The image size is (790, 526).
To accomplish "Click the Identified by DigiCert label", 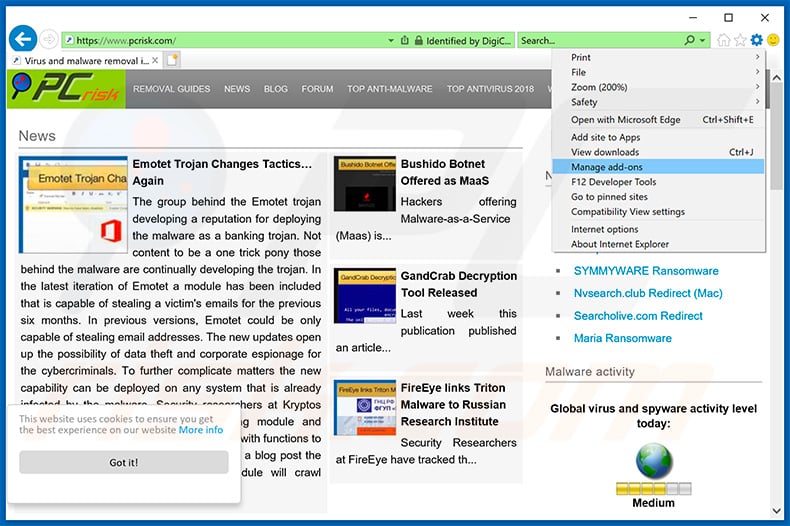I will pos(468,41).
